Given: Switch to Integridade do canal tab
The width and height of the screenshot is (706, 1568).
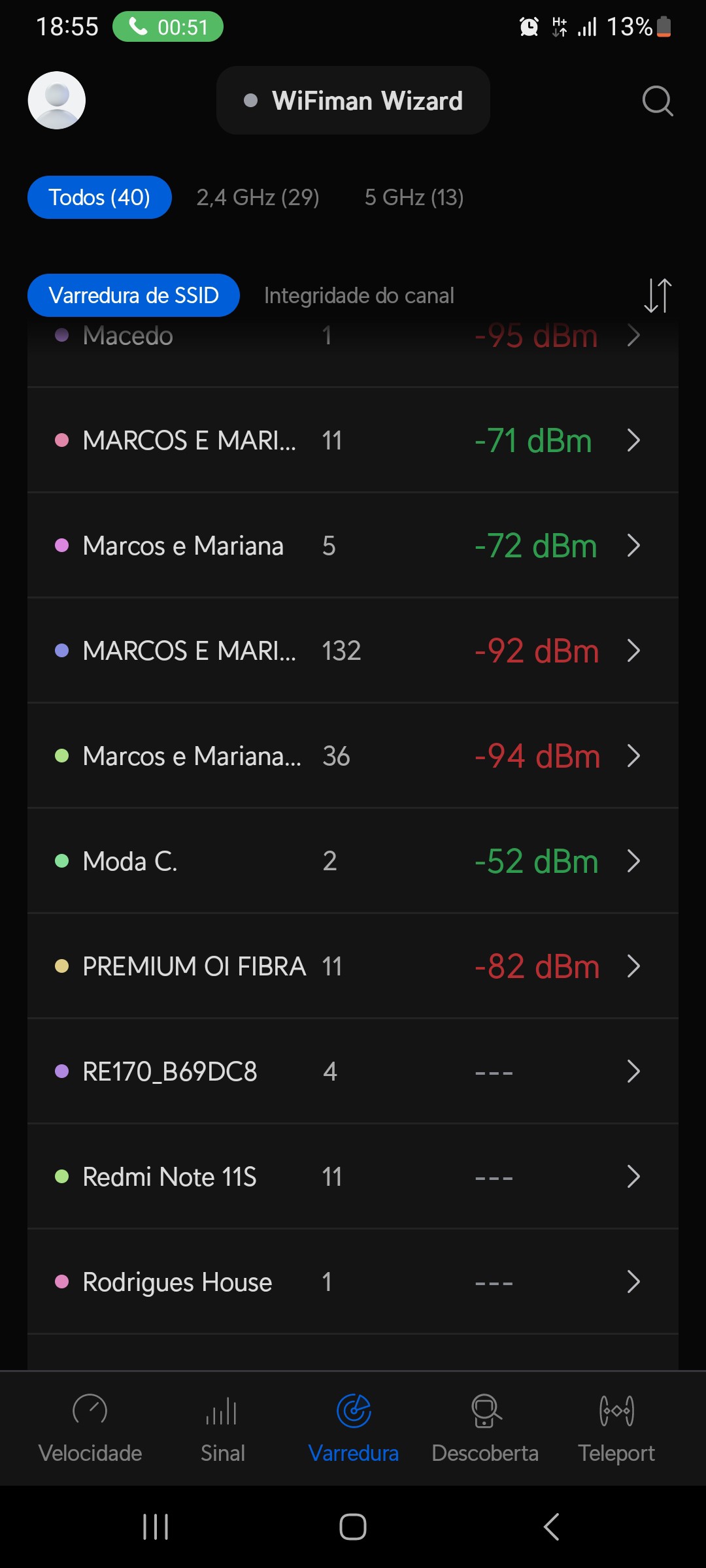Looking at the screenshot, I should [359, 295].
